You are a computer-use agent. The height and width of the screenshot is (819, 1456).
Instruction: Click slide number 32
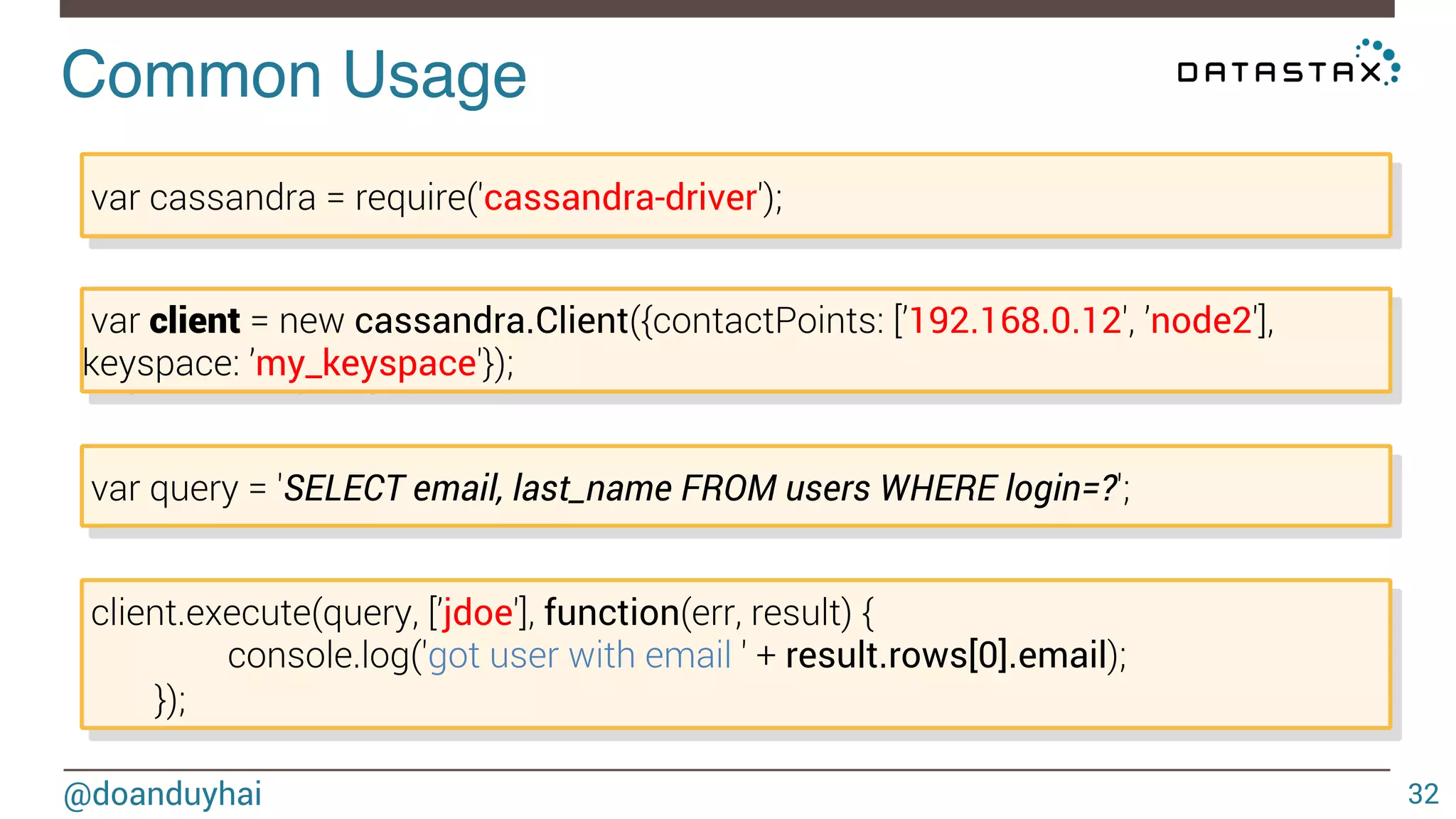1423,794
